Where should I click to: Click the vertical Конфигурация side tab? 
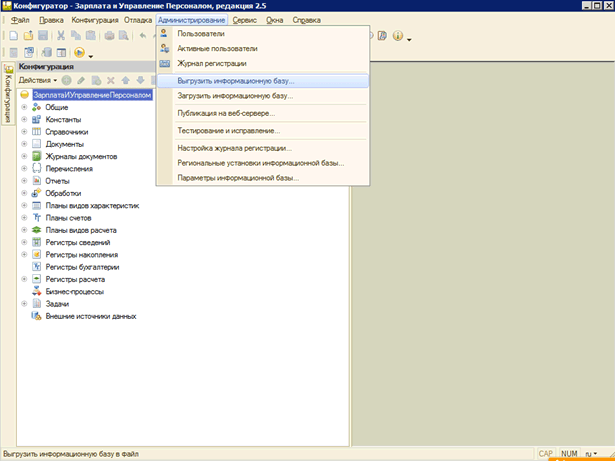(x=8, y=94)
